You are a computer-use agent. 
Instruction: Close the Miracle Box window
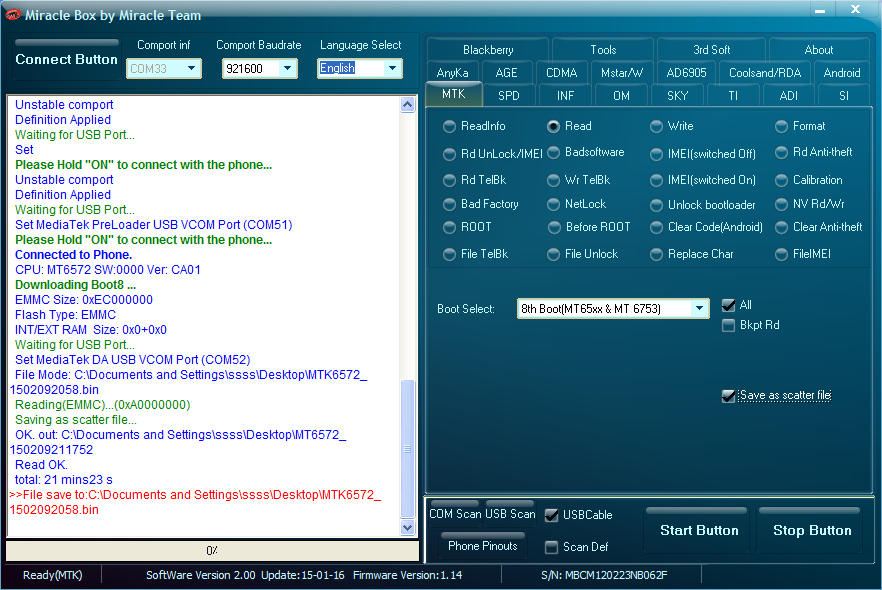[855, 10]
